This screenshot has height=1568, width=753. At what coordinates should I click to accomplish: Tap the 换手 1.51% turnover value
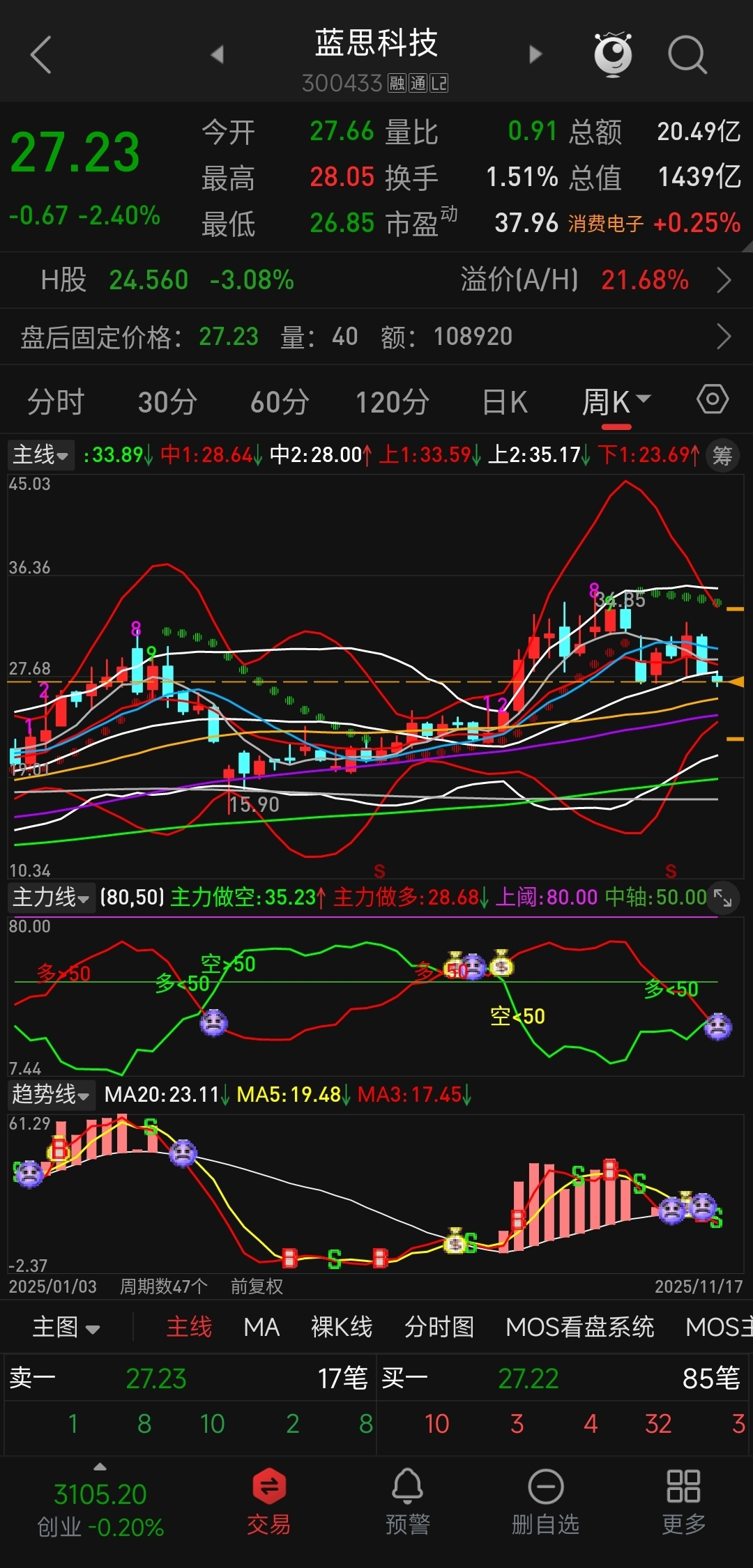point(522,177)
